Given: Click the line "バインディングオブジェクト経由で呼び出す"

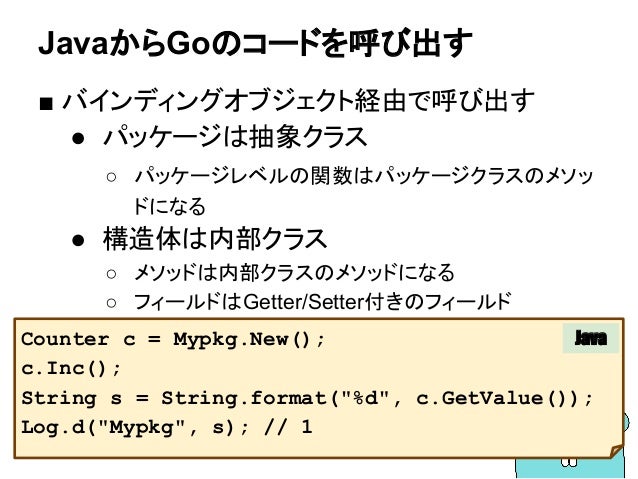Looking at the screenshot, I should [298, 101].
